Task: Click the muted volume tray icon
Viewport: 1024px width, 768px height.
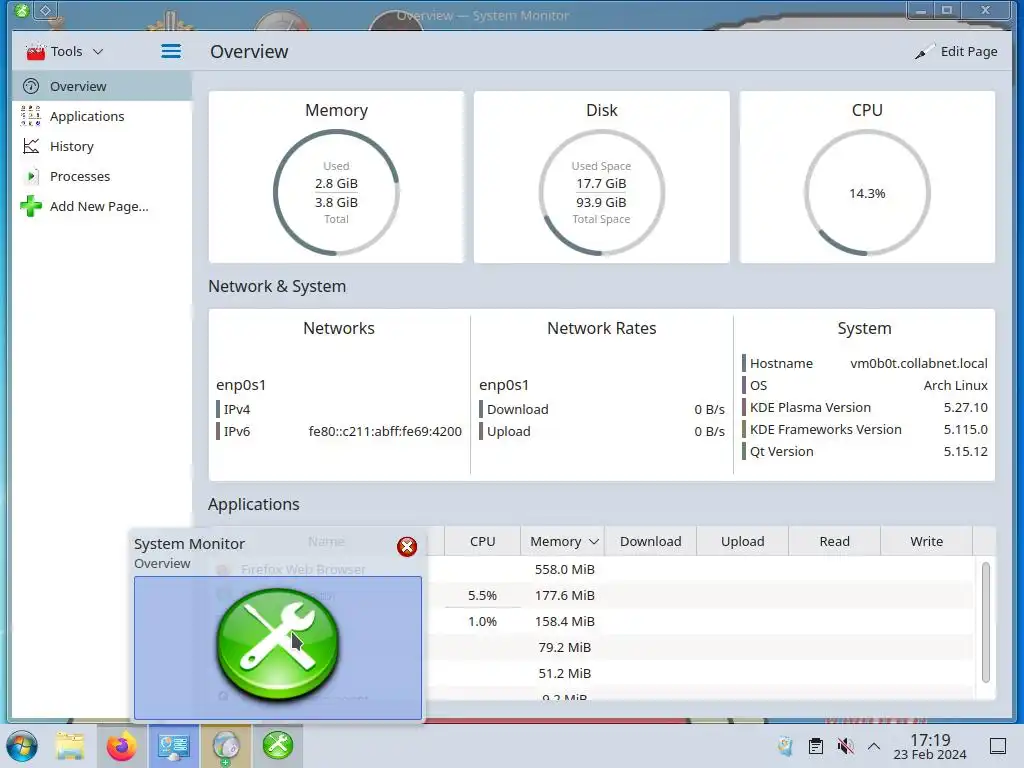Action: point(845,746)
